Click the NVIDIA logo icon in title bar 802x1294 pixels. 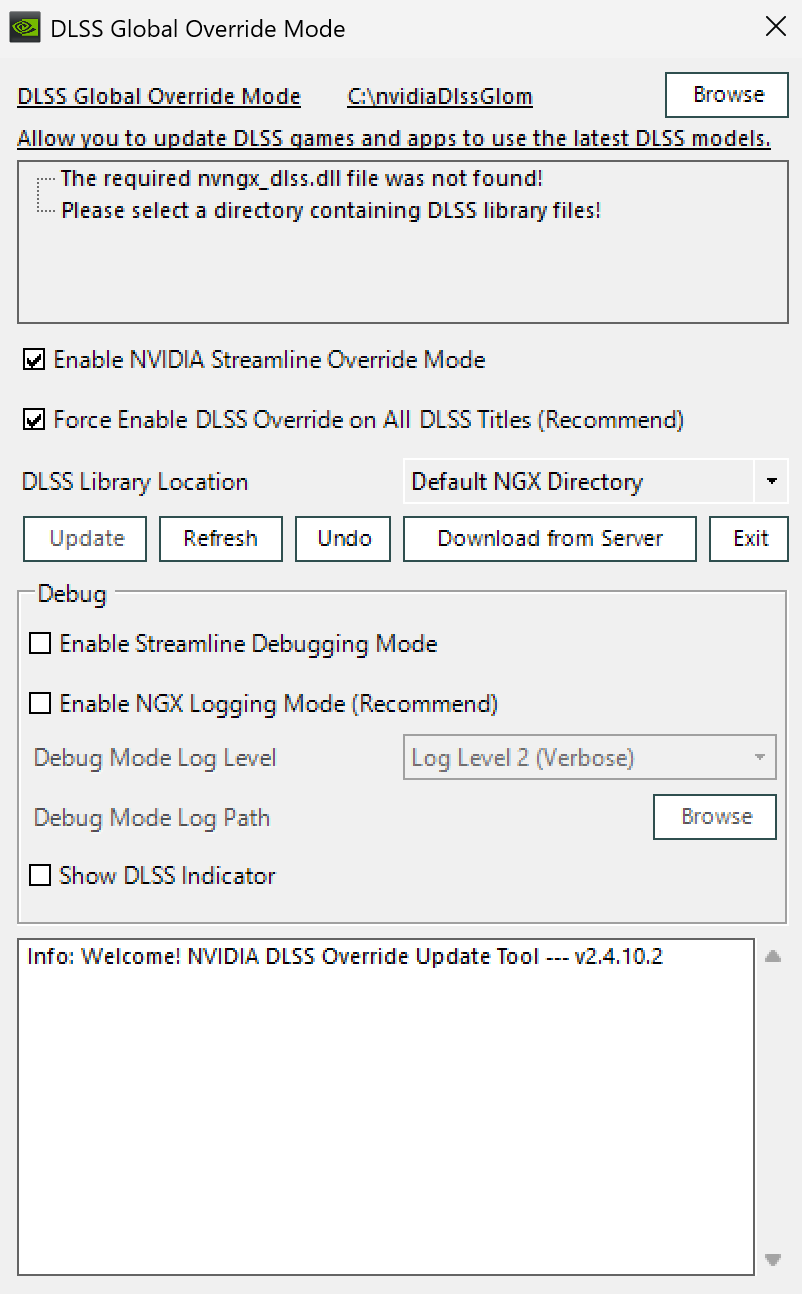pos(25,28)
